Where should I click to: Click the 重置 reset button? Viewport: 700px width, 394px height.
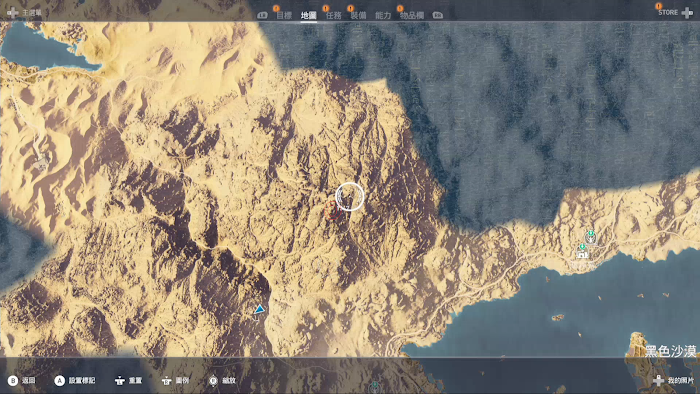pos(129,381)
